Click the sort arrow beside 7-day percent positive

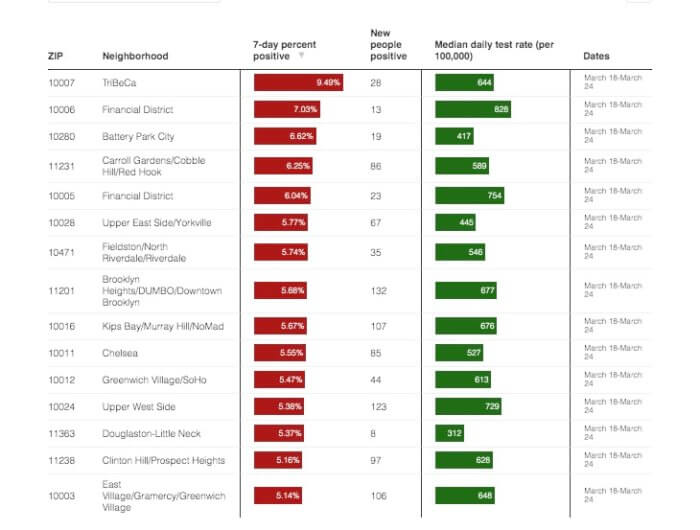302,57
